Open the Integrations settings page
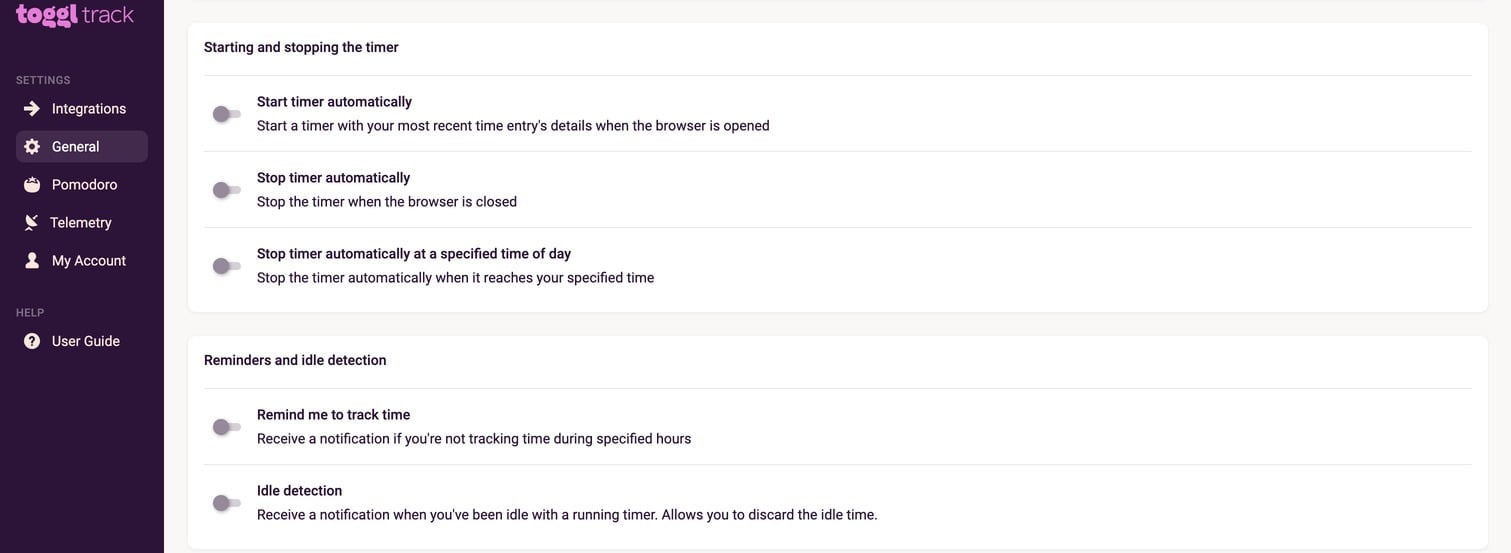This screenshot has height=553, width=1511. click(x=89, y=109)
